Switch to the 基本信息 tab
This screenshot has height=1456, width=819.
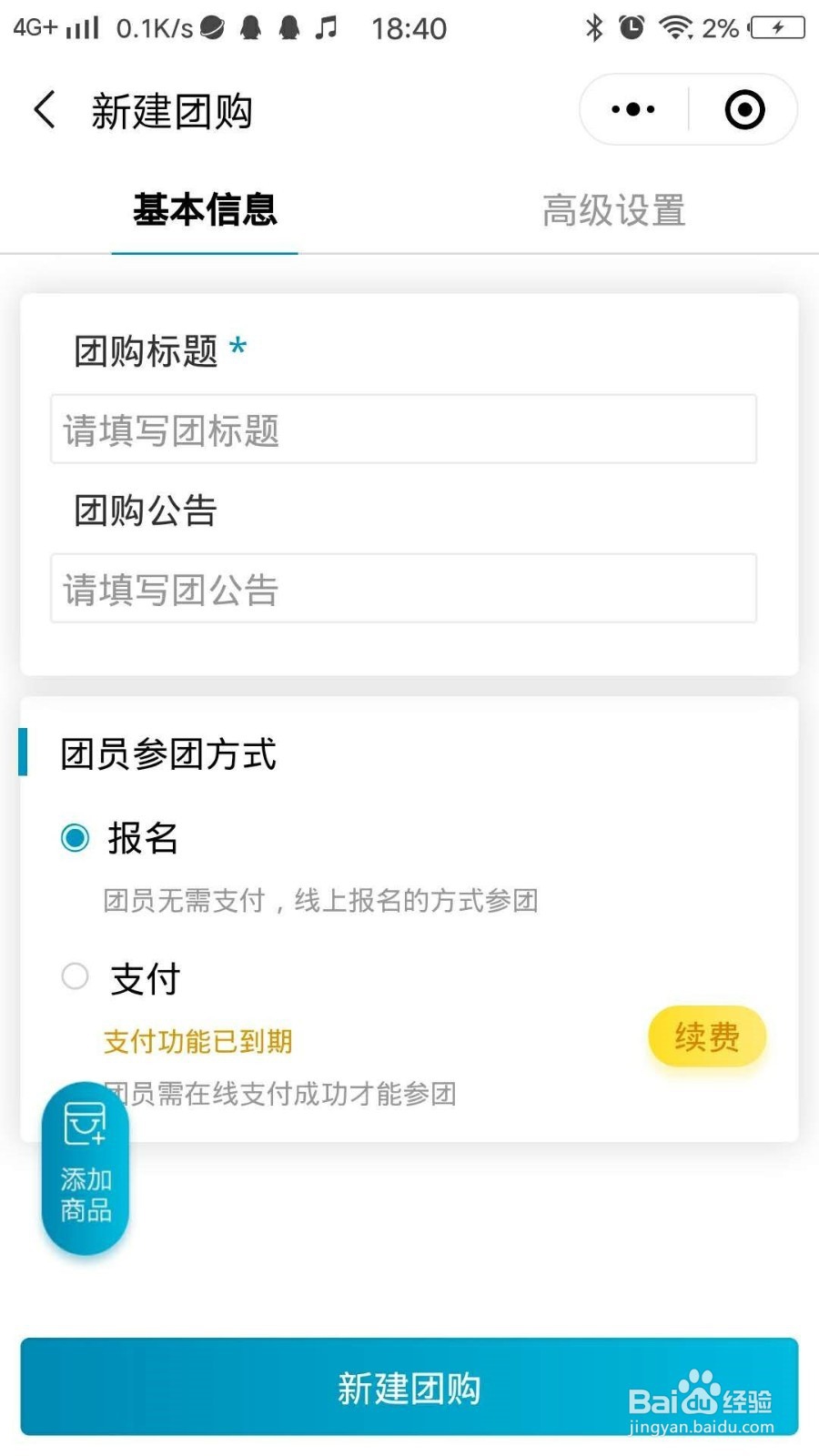(x=205, y=210)
